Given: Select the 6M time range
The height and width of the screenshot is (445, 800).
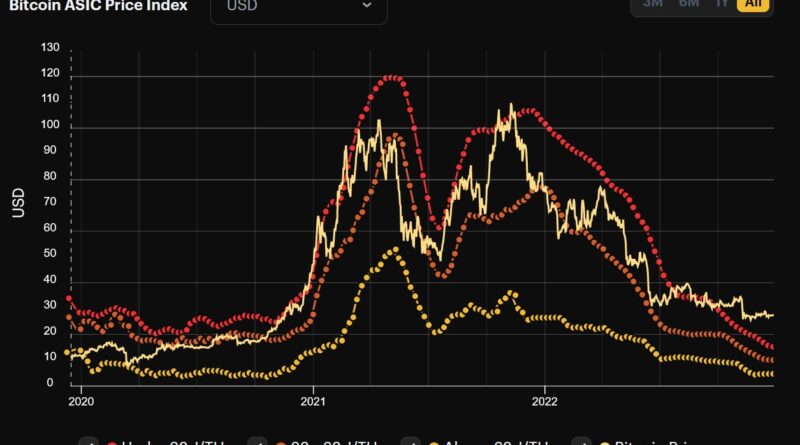Looking at the screenshot, I should pyautogui.click(x=688, y=4).
